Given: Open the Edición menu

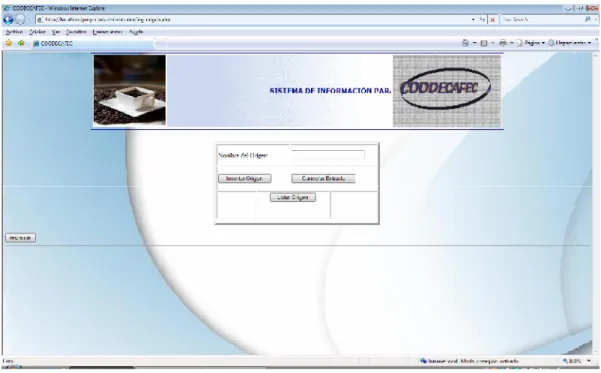Looking at the screenshot, I should (x=38, y=32).
